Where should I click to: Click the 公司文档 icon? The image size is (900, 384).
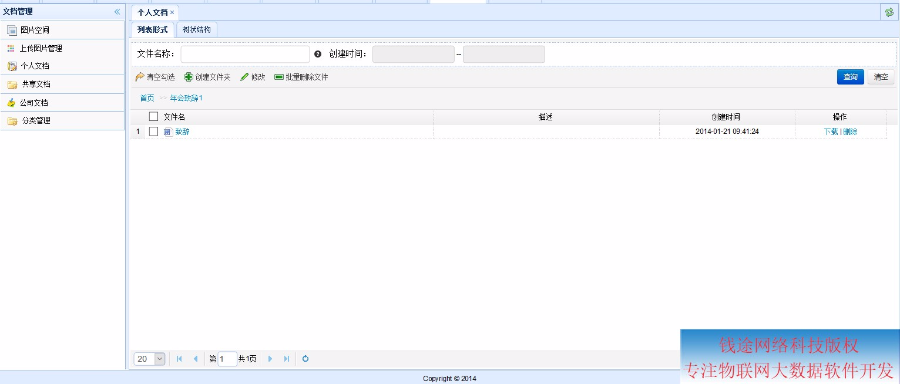[x=11, y=103]
